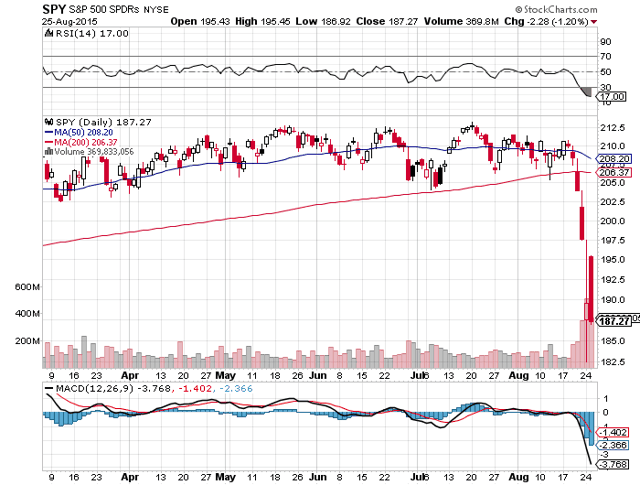Click the 'Volume 369,833,056' legend text
This screenshot has height=485, width=640.
[94, 152]
